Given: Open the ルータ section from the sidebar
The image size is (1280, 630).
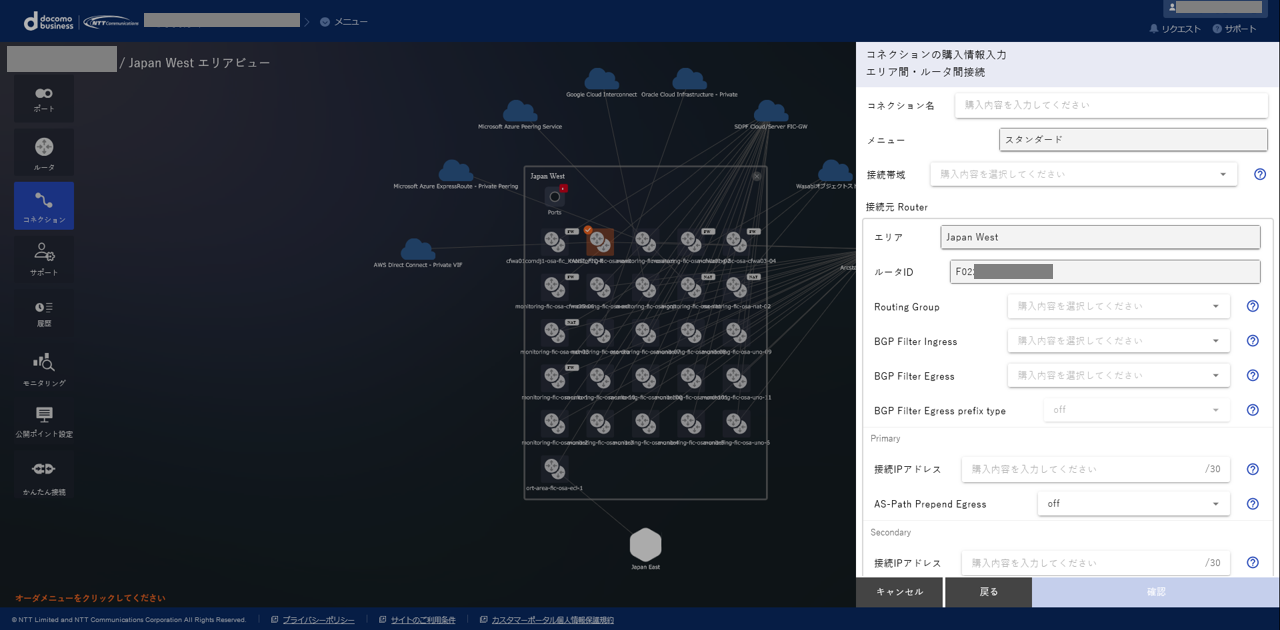Looking at the screenshot, I should point(43,152).
